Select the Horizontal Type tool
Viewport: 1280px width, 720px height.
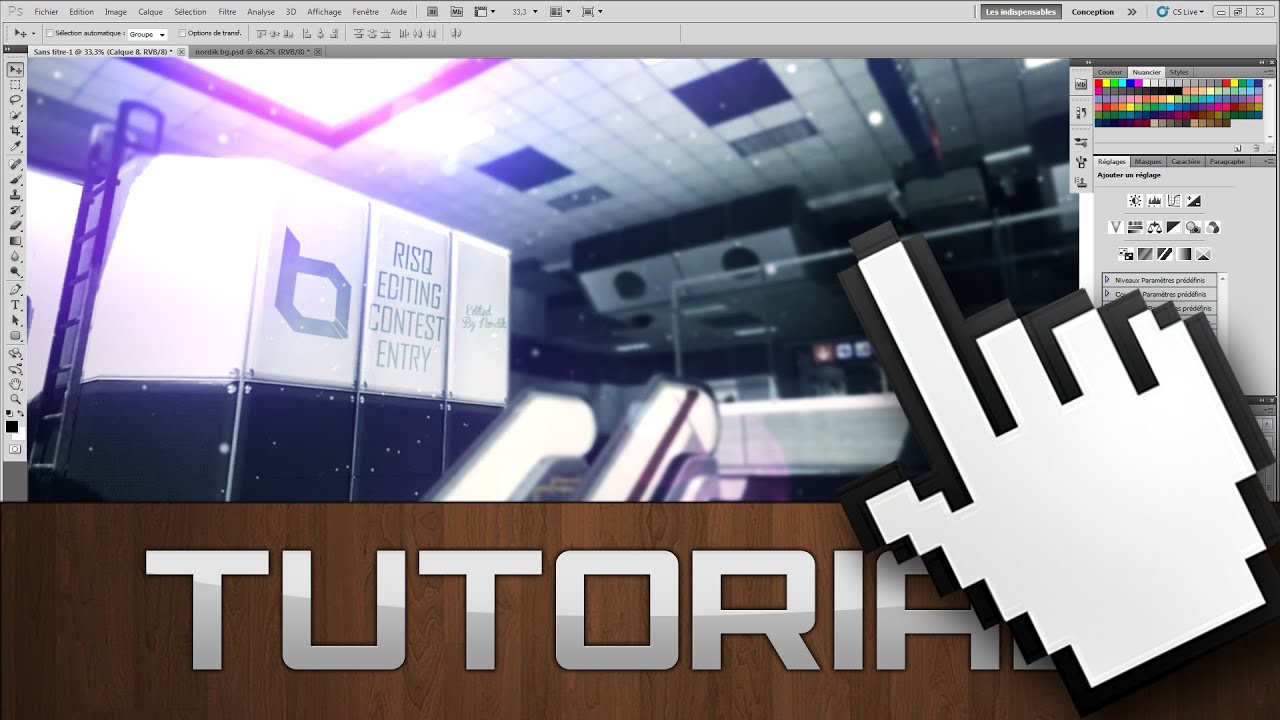pos(16,303)
